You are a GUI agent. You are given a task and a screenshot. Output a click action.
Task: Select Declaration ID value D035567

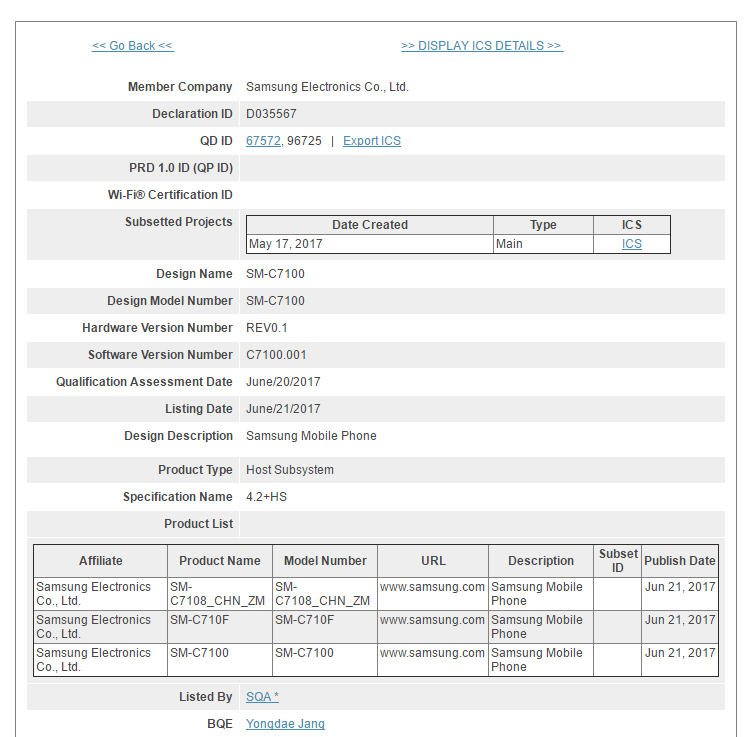pos(271,114)
